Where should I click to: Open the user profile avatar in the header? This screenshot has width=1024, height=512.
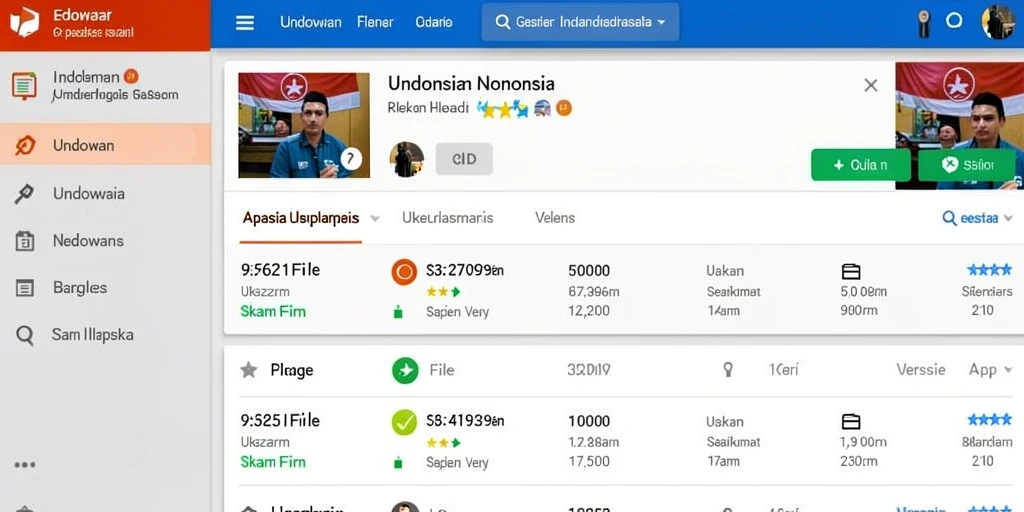click(x=998, y=22)
